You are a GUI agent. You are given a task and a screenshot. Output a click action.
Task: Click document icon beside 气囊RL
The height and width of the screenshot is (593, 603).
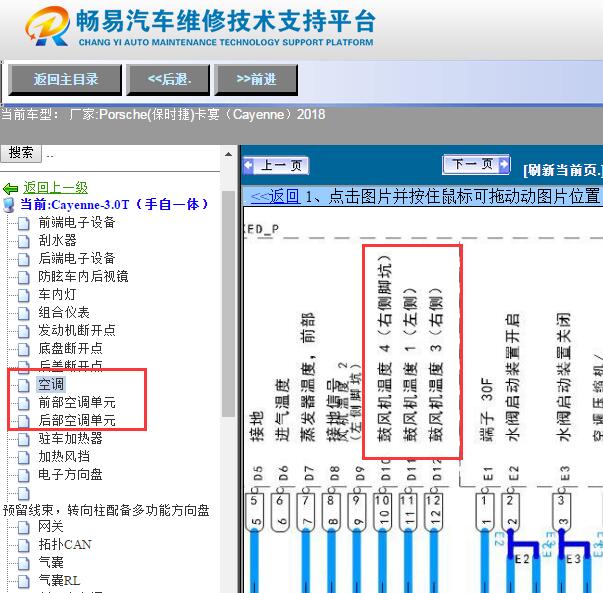coord(23,582)
